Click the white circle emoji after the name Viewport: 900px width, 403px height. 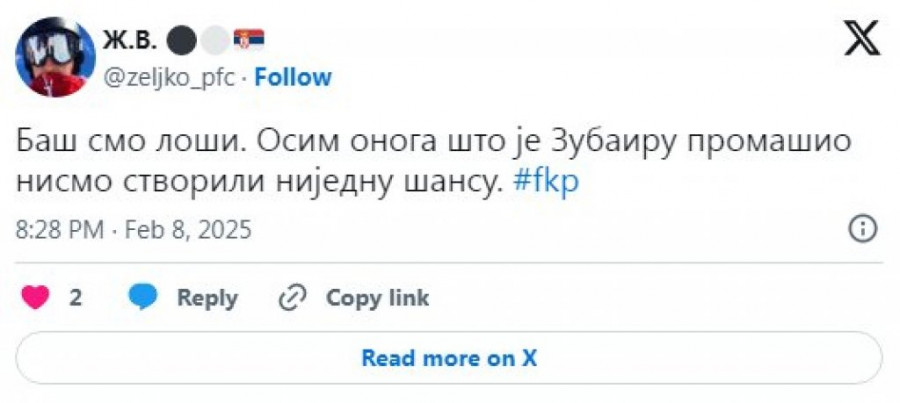[x=213, y=40]
